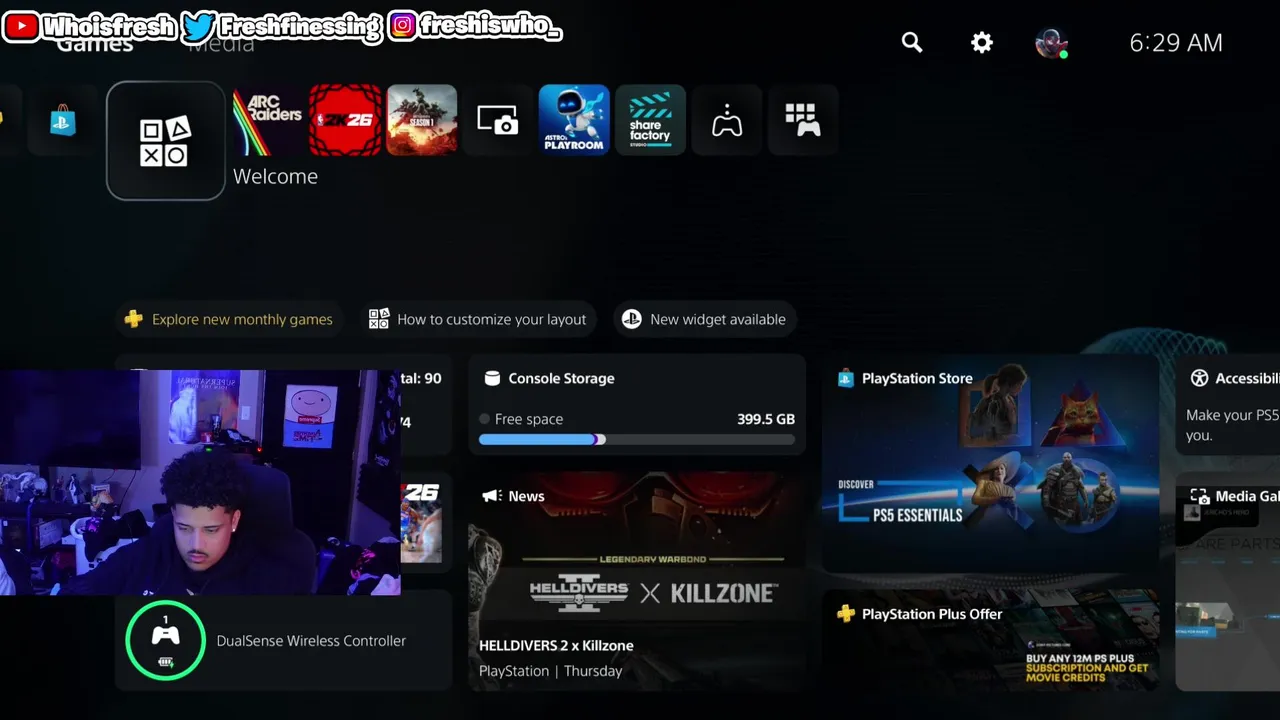Image resolution: width=1280 pixels, height=720 pixels.
Task: Click the PlayStation Plus icon by monthly games
Action: click(x=133, y=319)
